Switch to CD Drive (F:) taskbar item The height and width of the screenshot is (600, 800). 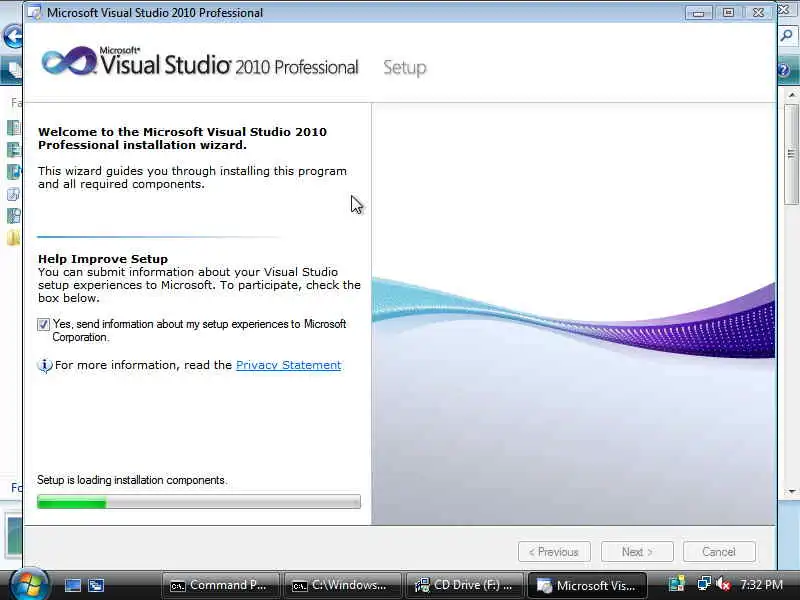464,585
